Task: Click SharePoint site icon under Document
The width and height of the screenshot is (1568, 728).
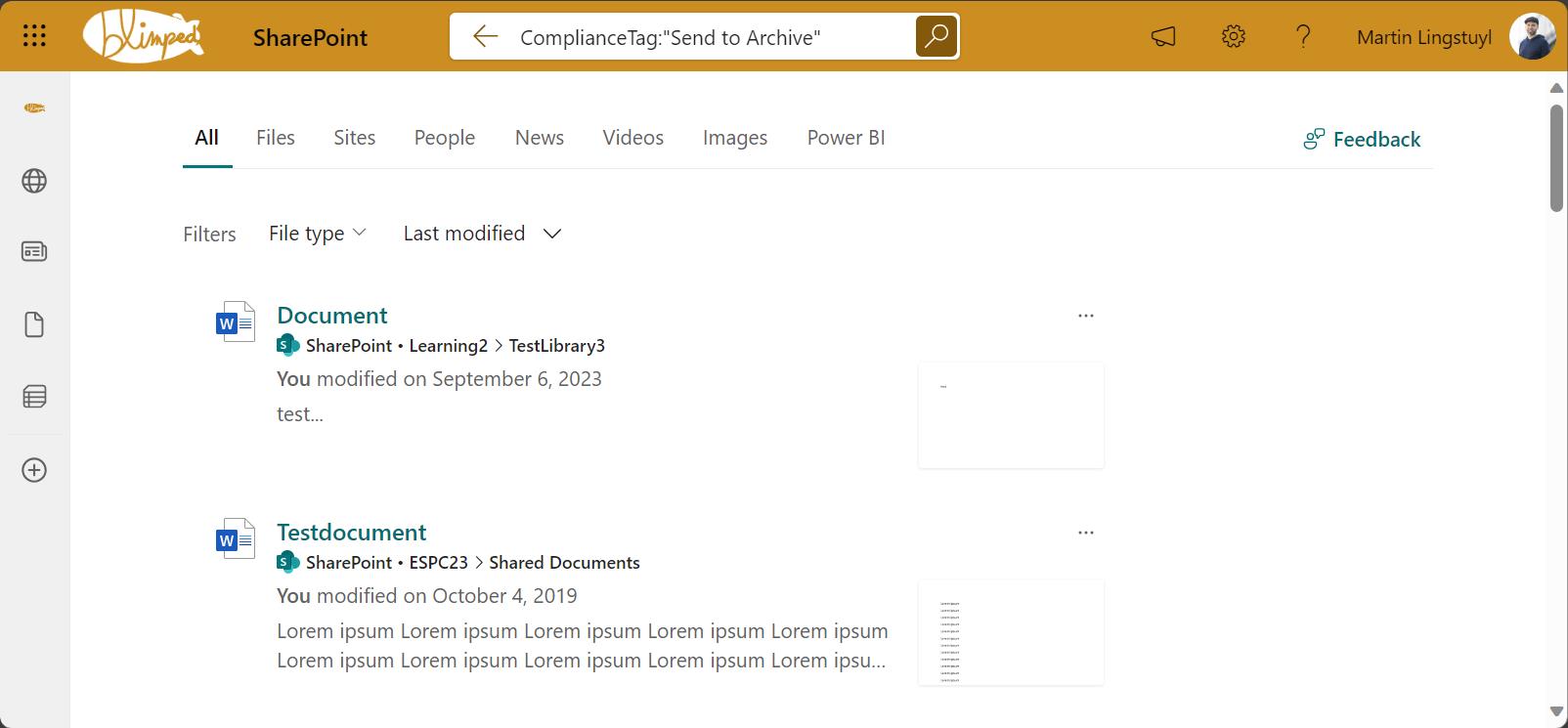Action: (288, 345)
